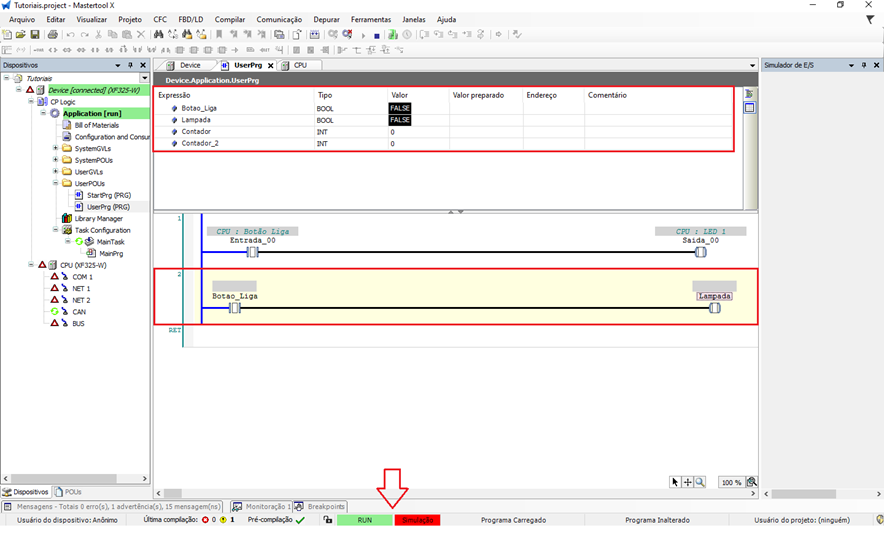Collapse the UserPOUs folder
The width and height of the screenshot is (884, 552).
[56, 183]
